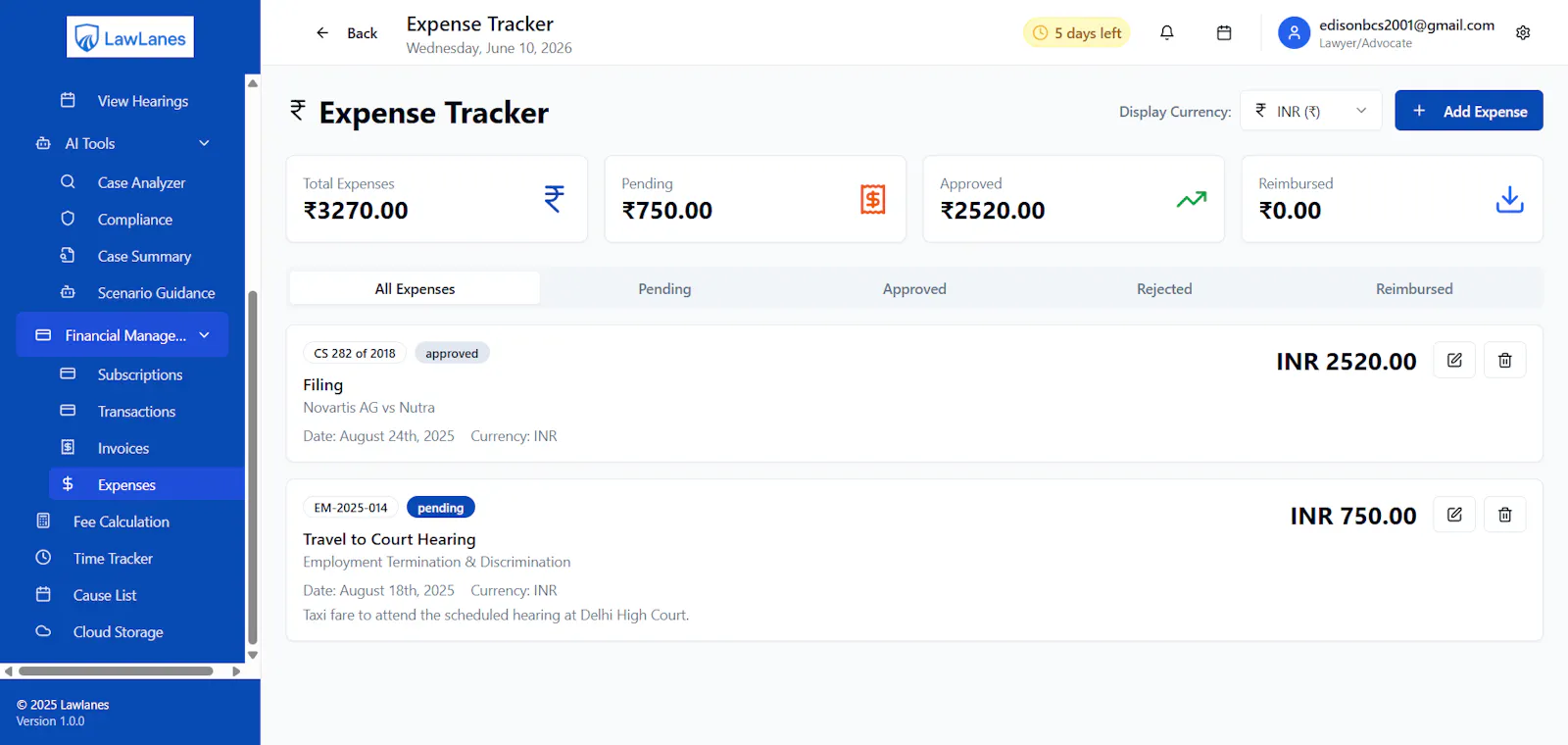Switch to the Approved tab

pyautogui.click(x=914, y=288)
